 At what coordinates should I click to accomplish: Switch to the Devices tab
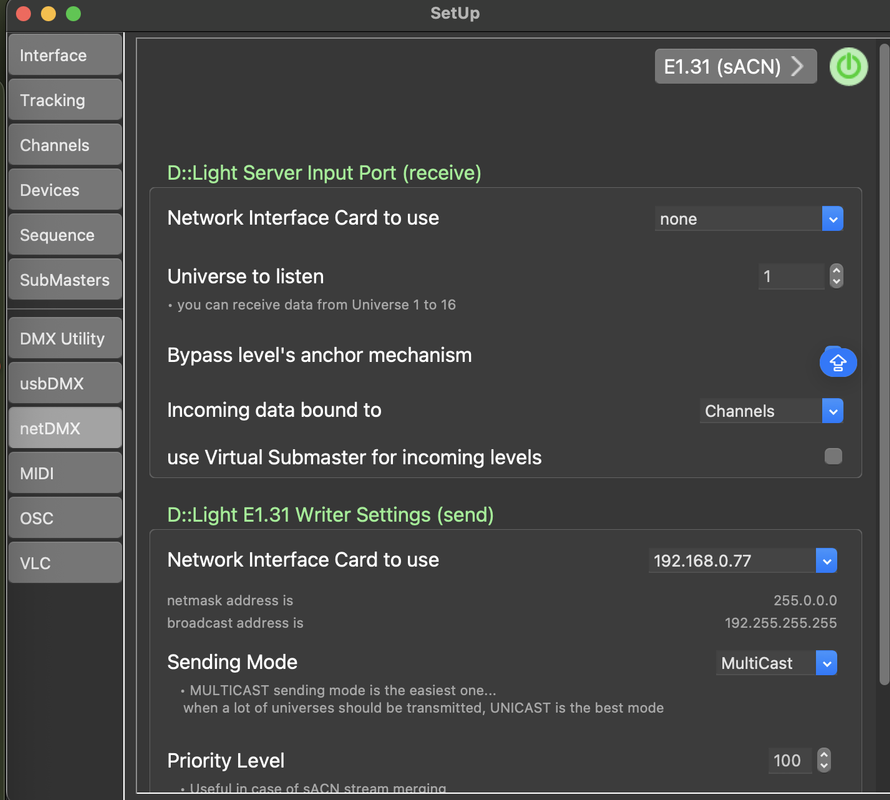[65, 190]
